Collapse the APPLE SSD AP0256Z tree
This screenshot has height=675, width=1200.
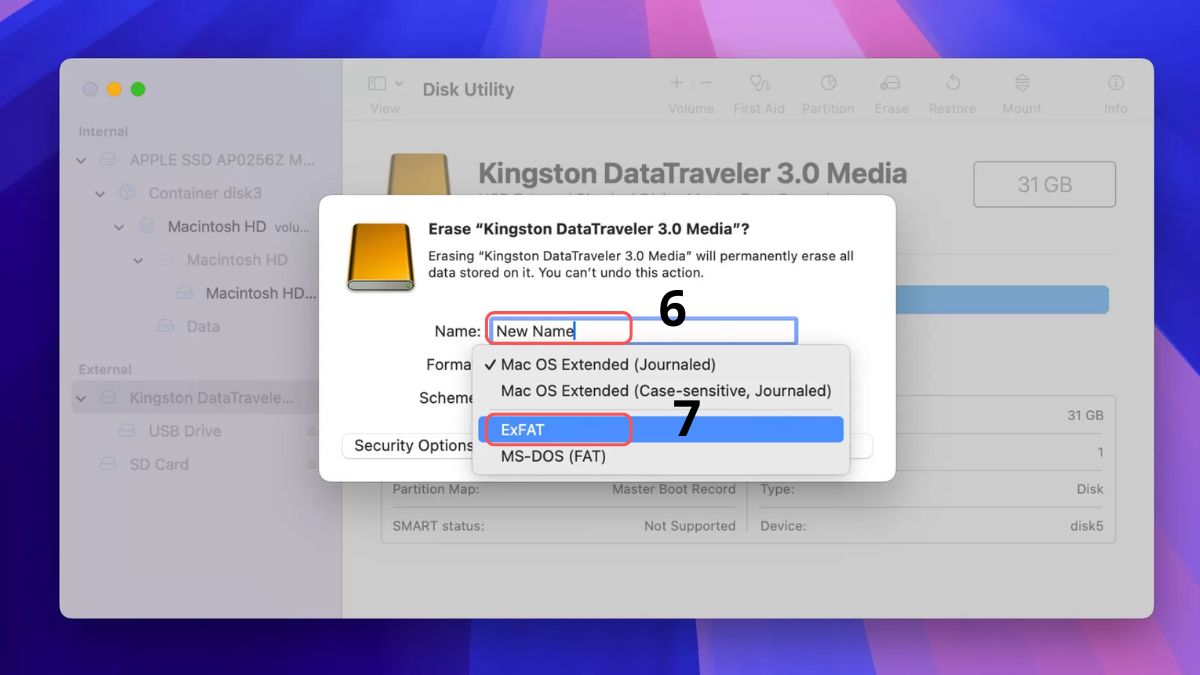pos(82,160)
